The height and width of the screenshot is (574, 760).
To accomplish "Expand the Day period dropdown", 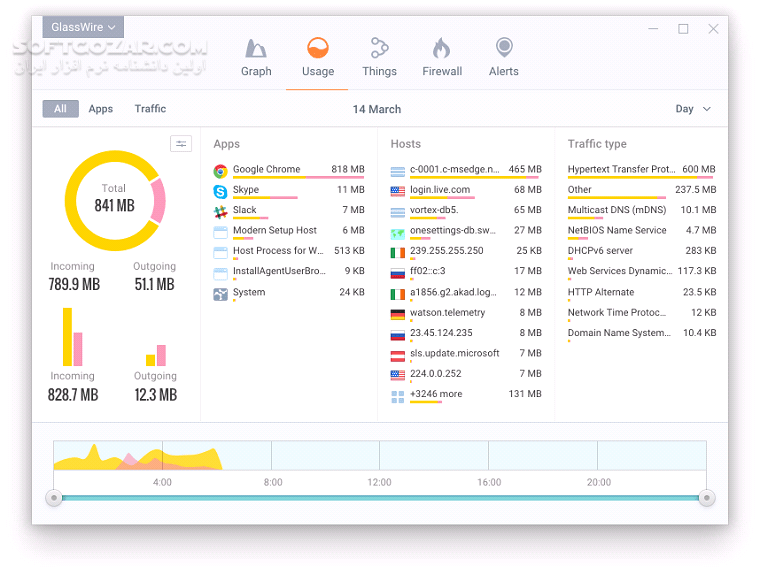I will click(x=693, y=109).
